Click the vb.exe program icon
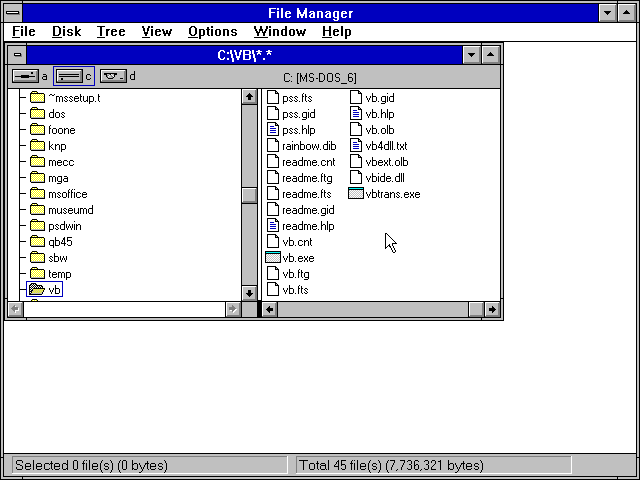This screenshot has height=480, width=640. (273, 258)
